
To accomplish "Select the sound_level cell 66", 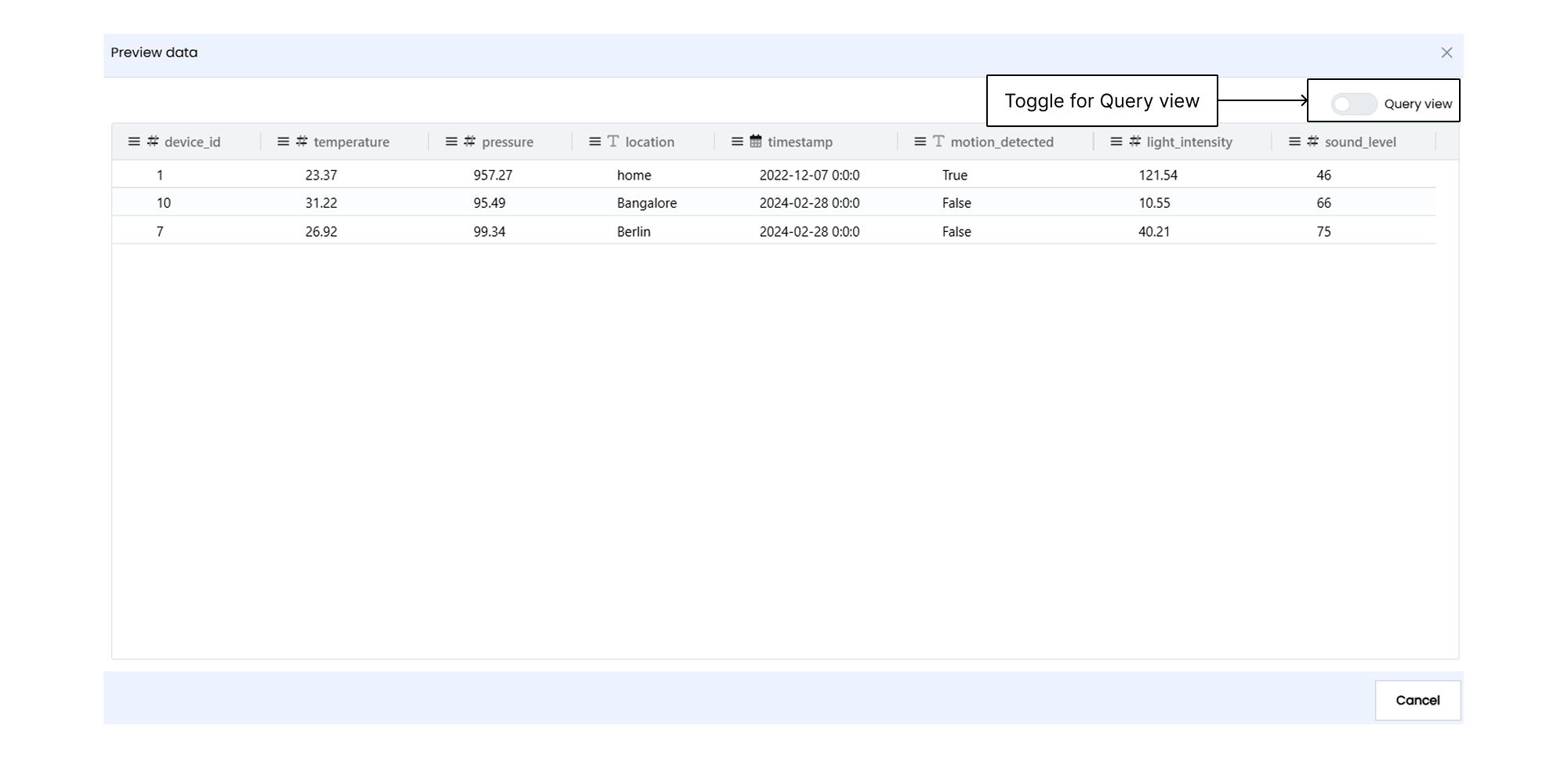I will coord(1324,203).
